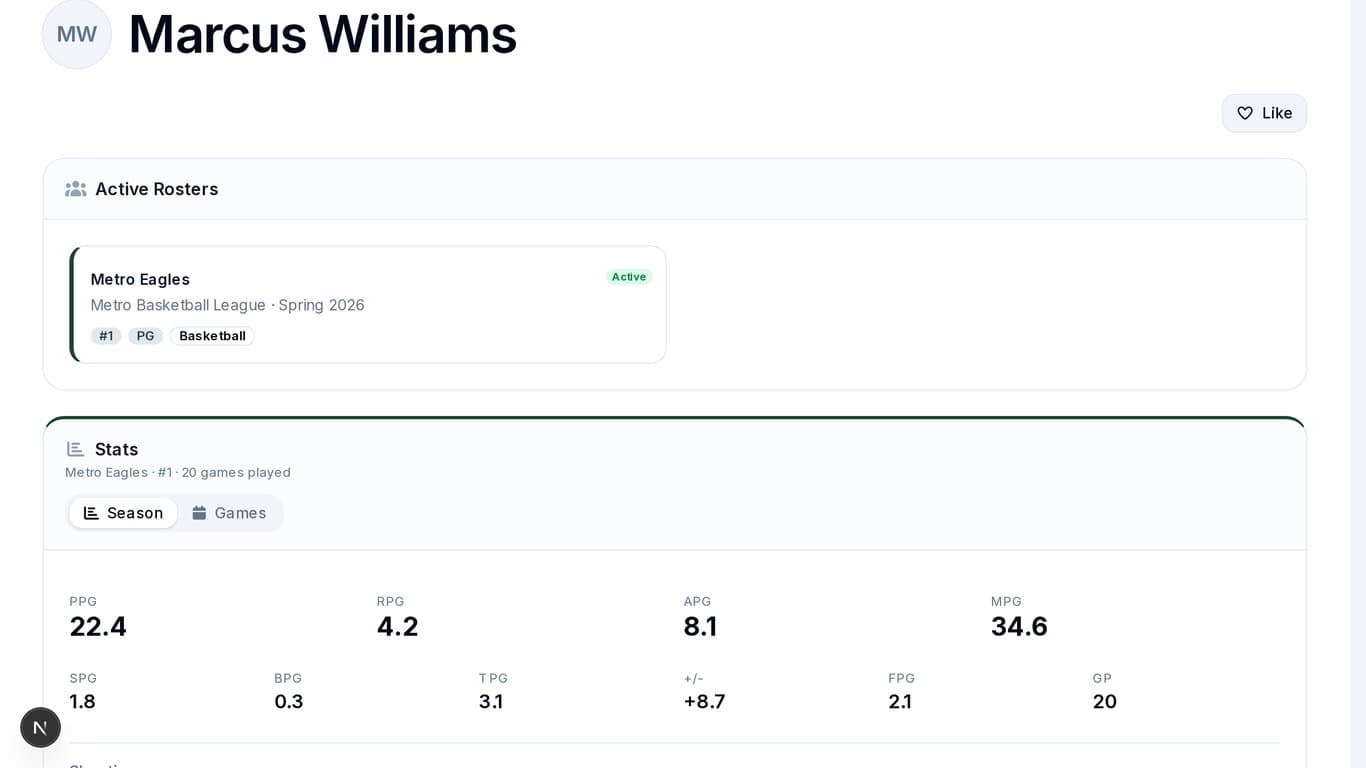This screenshot has height=768, width=1366.
Task: Click the PG position tag
Action: point(146,336)
